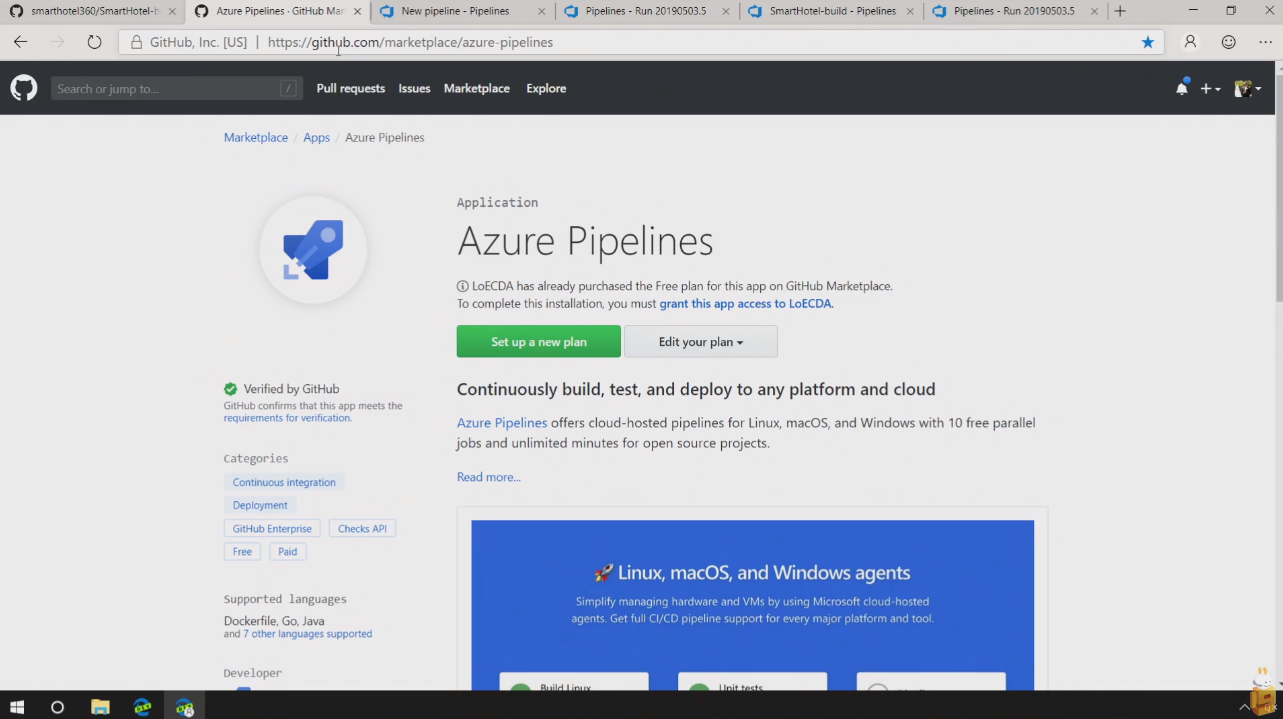The height and width of the screenshot is (719, 1283).
Task: Switch to the SmartHotel-build Pipelines tab
Action: (x=832, y=11)
